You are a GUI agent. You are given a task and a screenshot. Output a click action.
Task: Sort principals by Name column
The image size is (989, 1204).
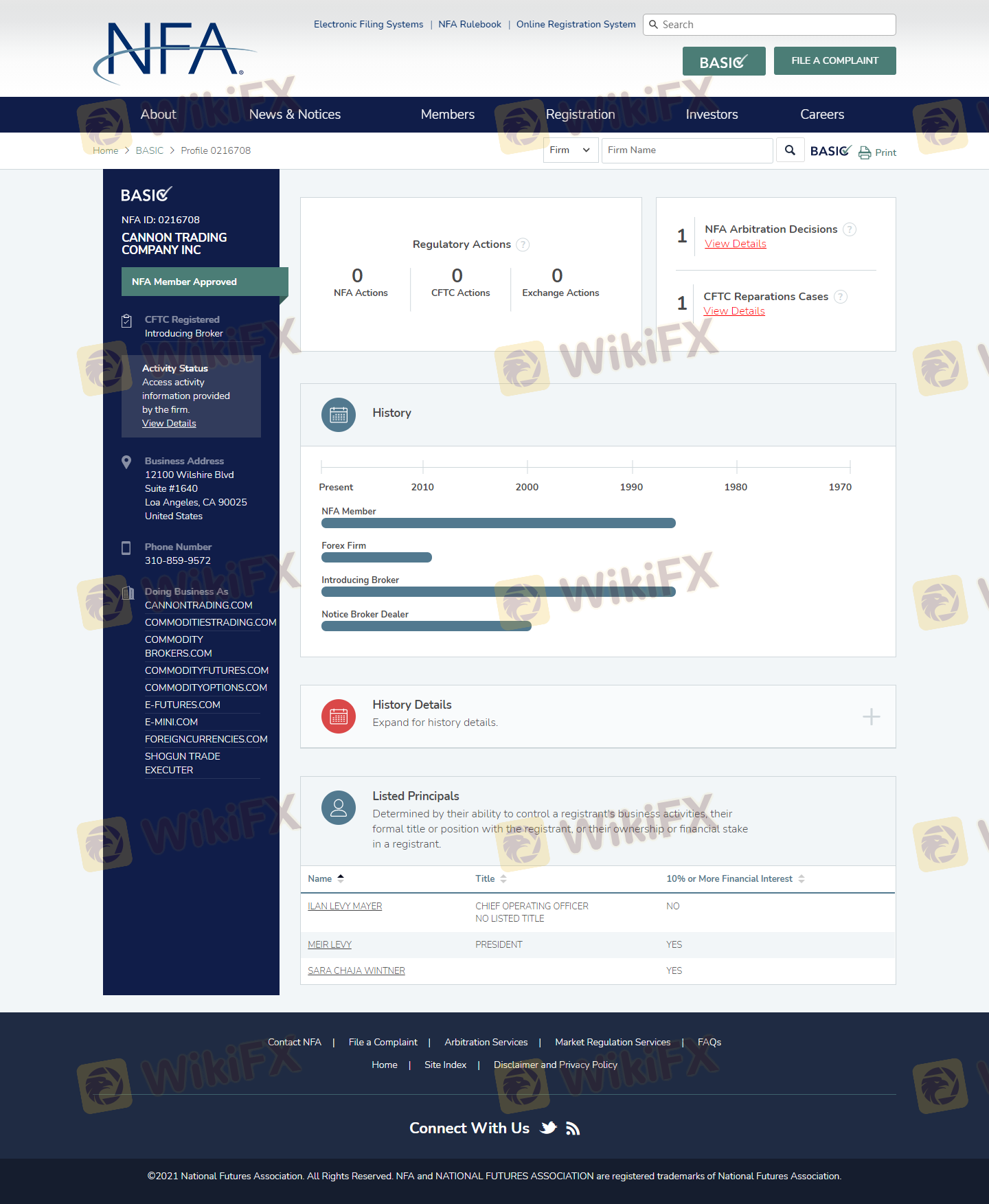(x=326, y=878)
